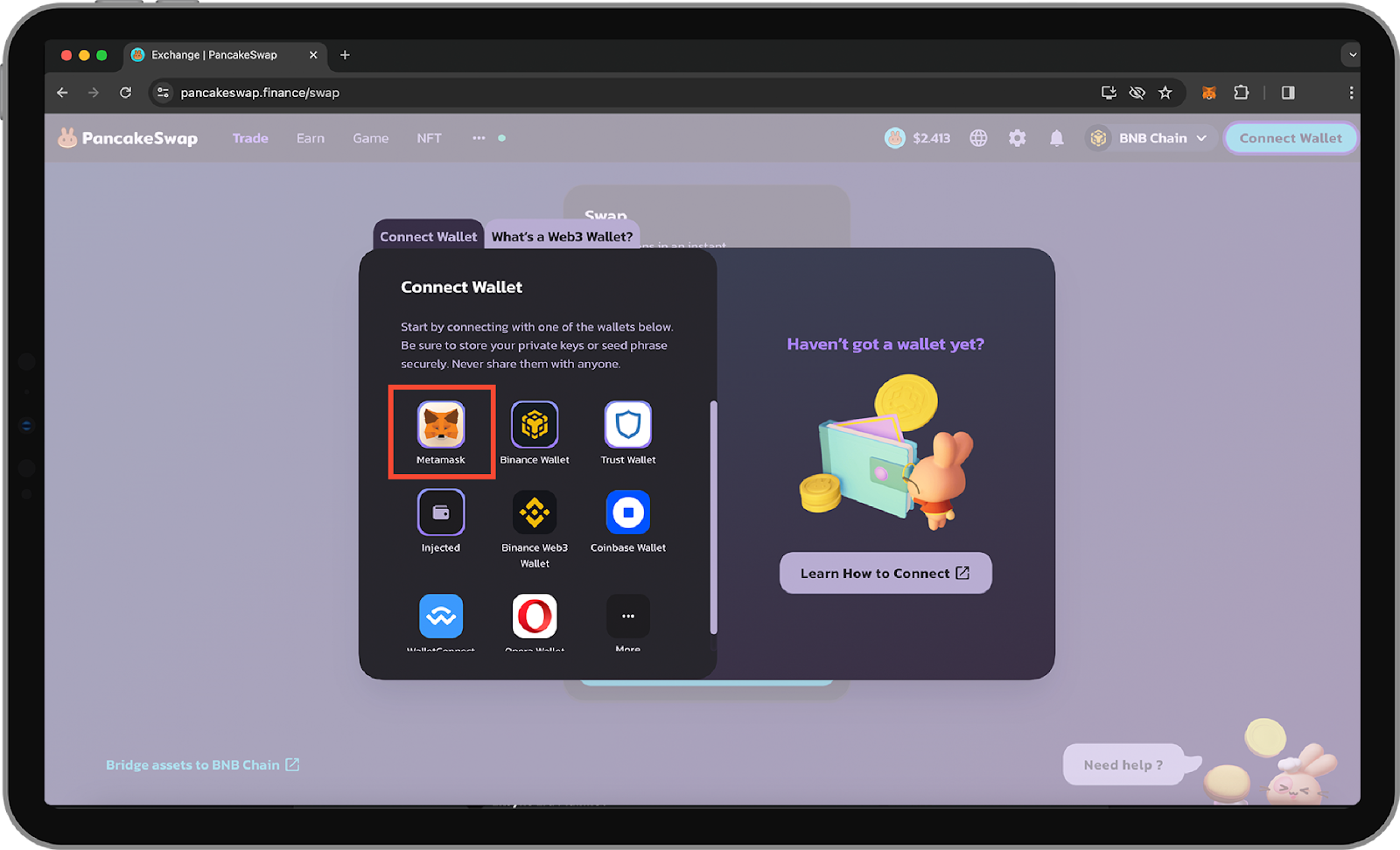Click the CAKE price $2.413 icon

click(894, 138)
